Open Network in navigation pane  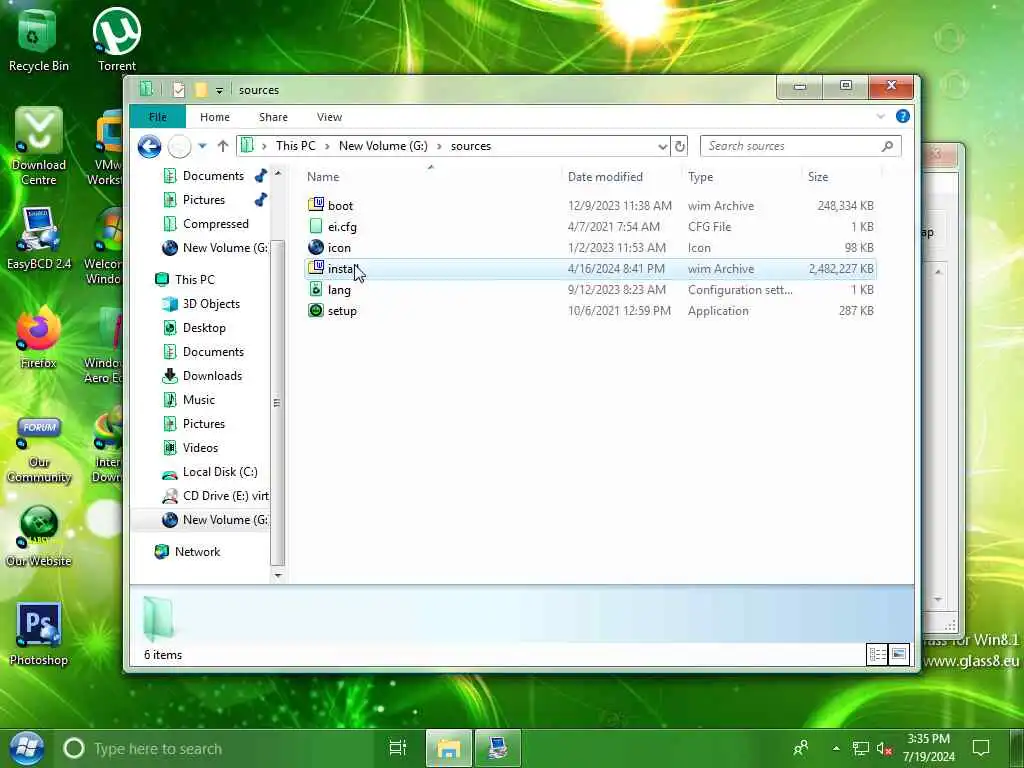point(197,552)
